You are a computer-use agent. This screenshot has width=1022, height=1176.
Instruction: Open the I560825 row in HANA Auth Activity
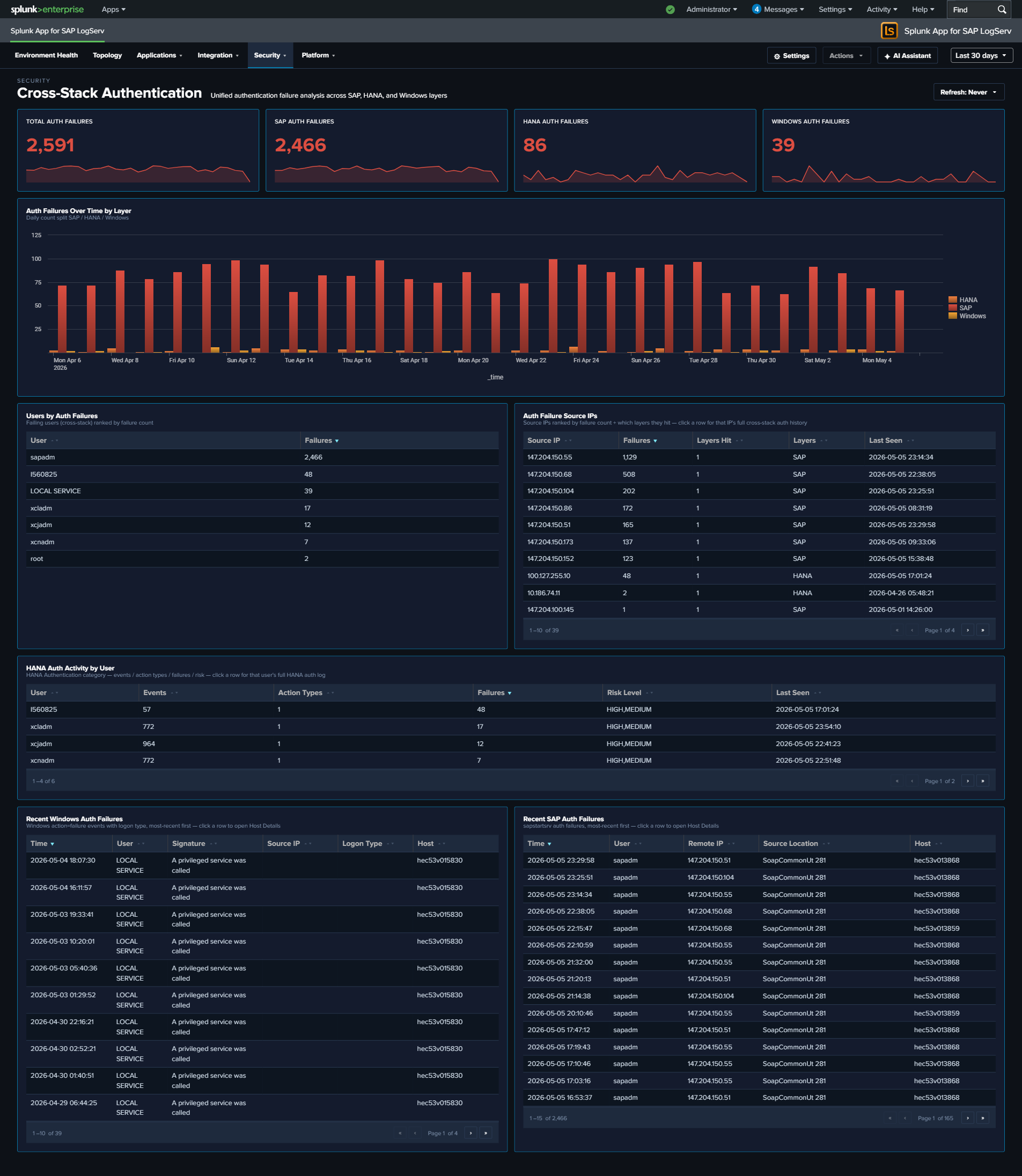click(x=510, y=709)
